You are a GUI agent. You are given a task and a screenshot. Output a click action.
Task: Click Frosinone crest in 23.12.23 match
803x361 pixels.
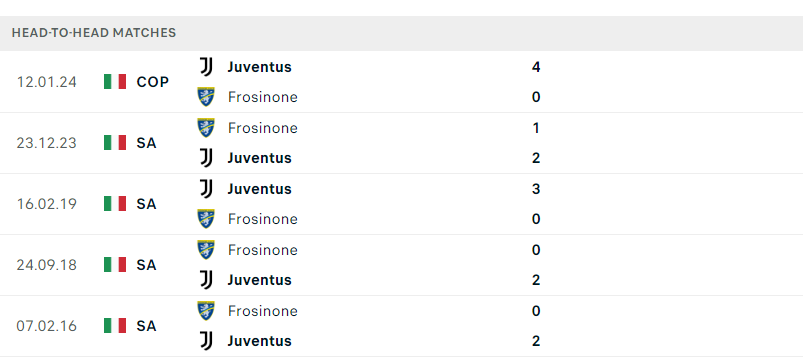206,128
